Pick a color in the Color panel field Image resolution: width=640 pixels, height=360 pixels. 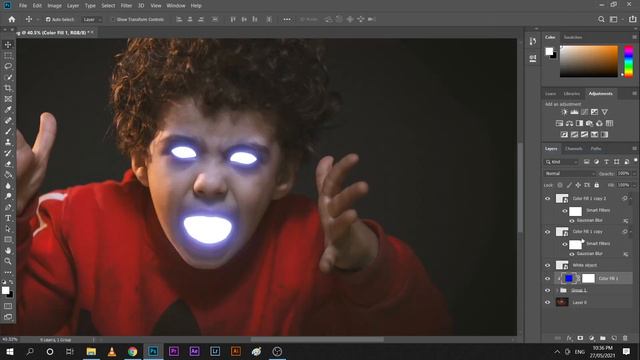click(x=589, y=61)
